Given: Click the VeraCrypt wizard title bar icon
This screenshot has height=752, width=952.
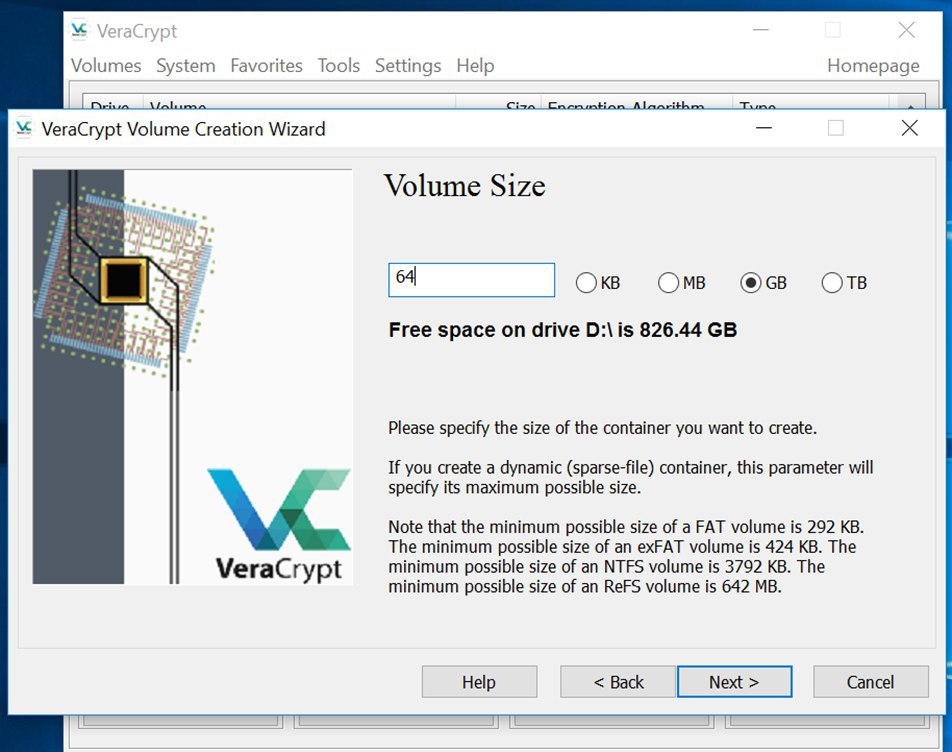Looking at the screenshot, I should (24, 128).
